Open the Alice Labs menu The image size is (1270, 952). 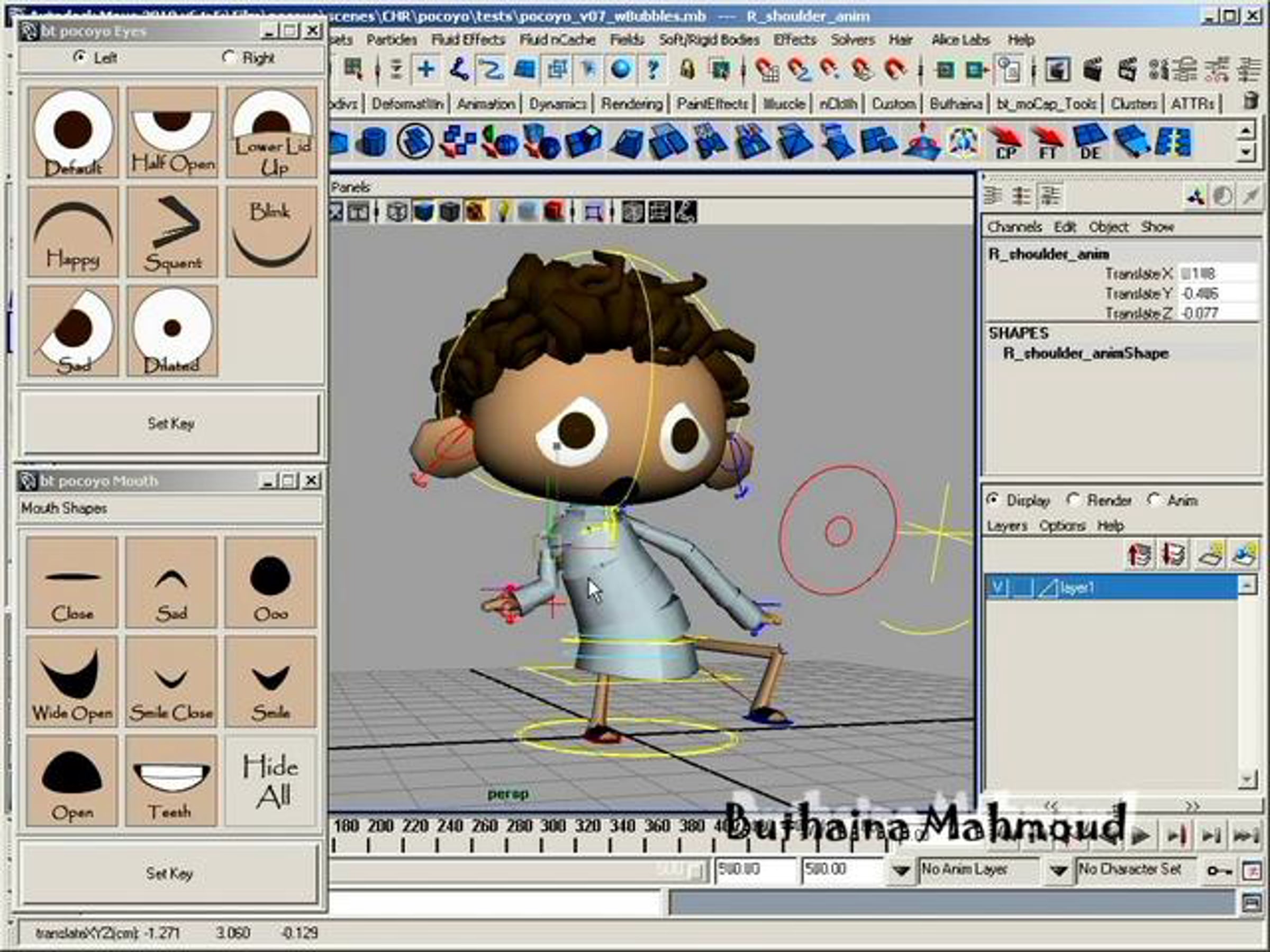click(960, 40)
